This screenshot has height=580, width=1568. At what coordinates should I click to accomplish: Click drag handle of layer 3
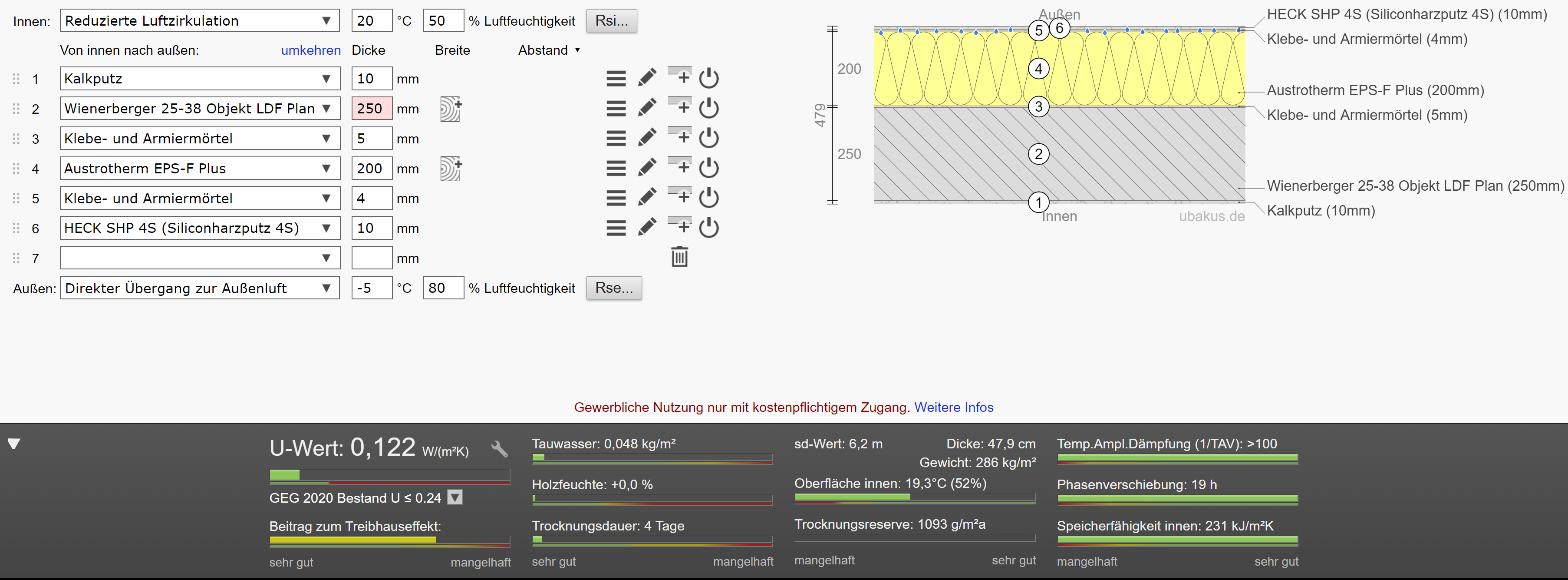16,138
